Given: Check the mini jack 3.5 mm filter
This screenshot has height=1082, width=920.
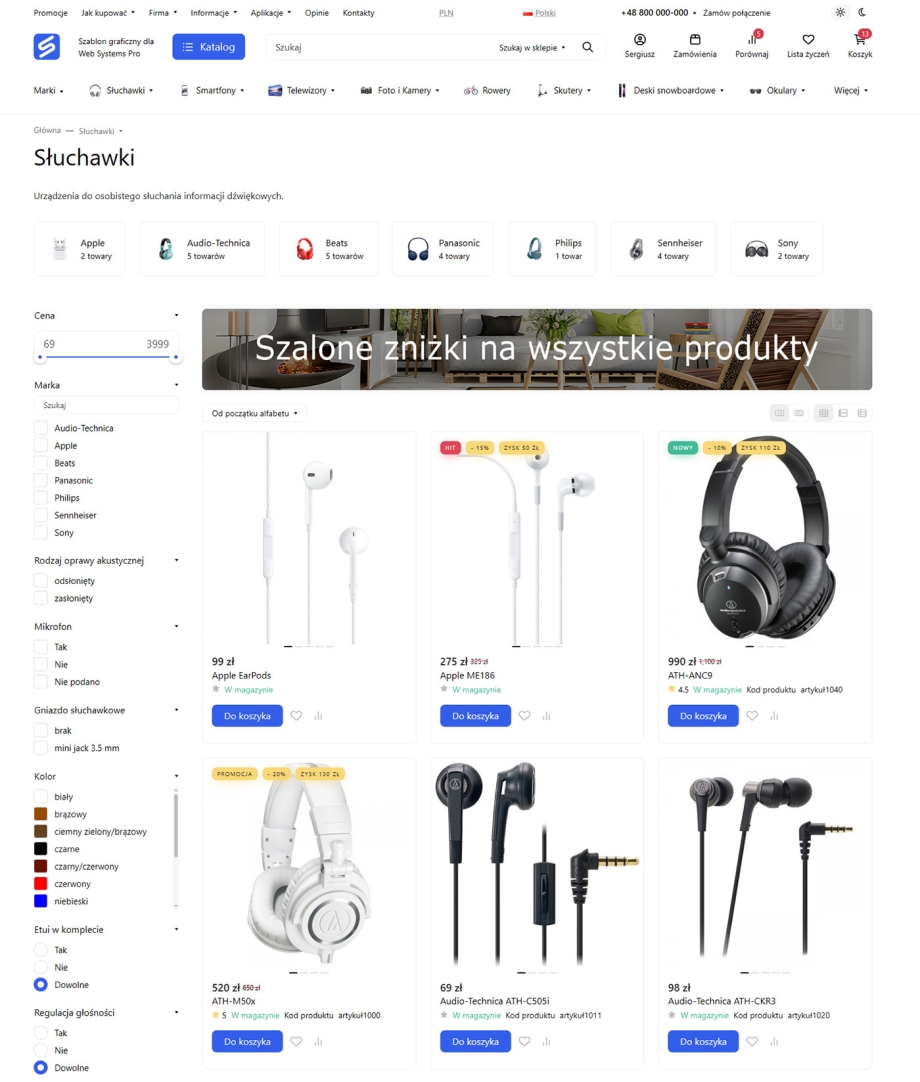Looking at the screenshot, I should 41,748.
